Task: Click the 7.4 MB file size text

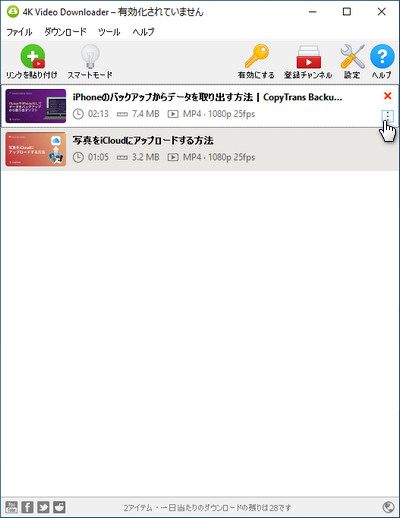Action: click(146, 114)
